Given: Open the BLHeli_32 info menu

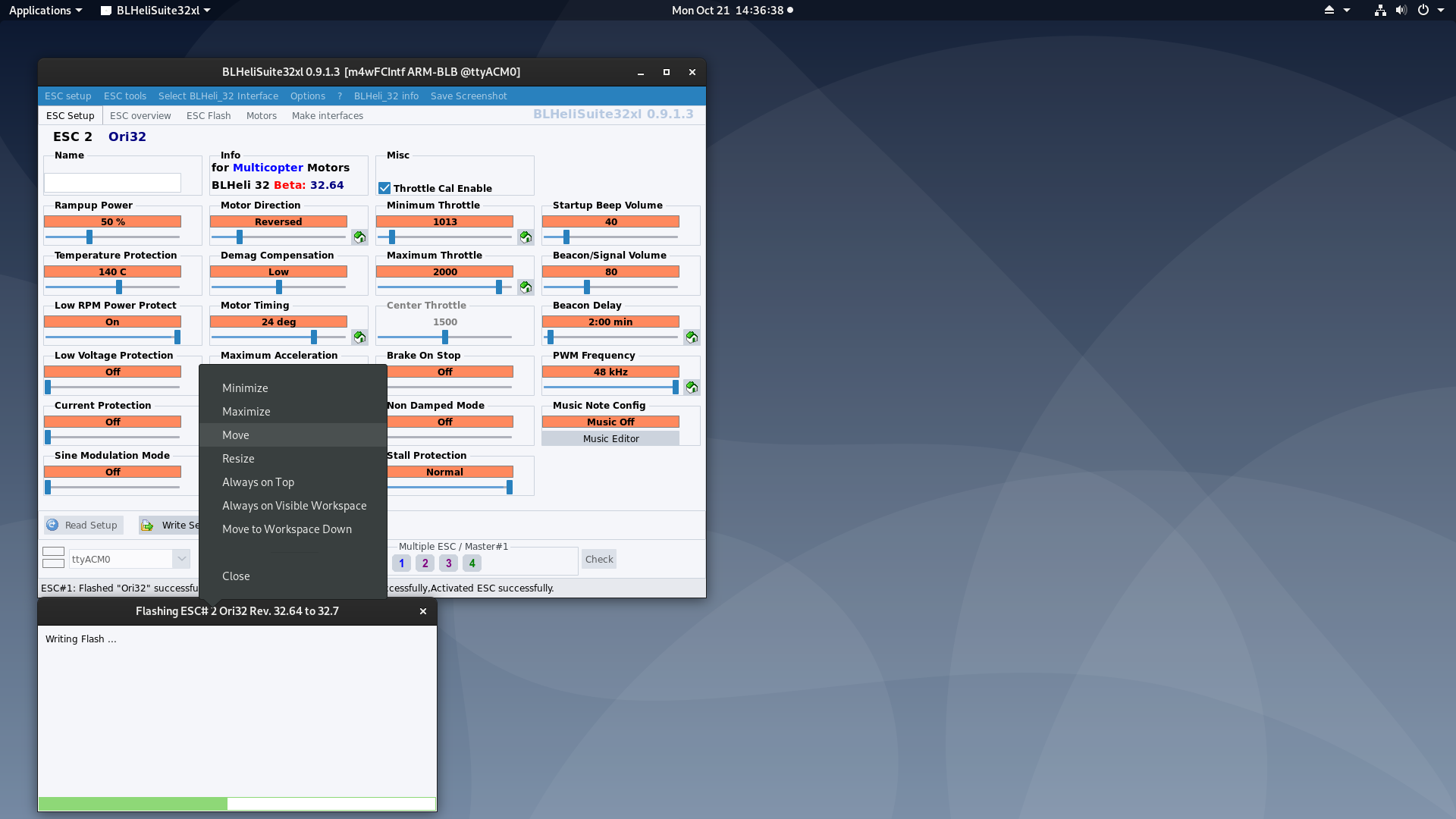Looking at the screenshot, I should pos(386,96).
